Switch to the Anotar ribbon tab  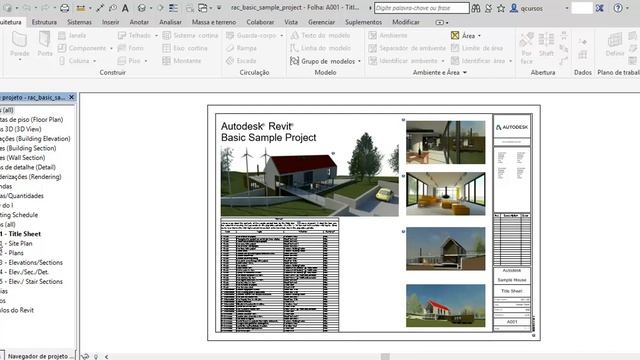(139, 22)
